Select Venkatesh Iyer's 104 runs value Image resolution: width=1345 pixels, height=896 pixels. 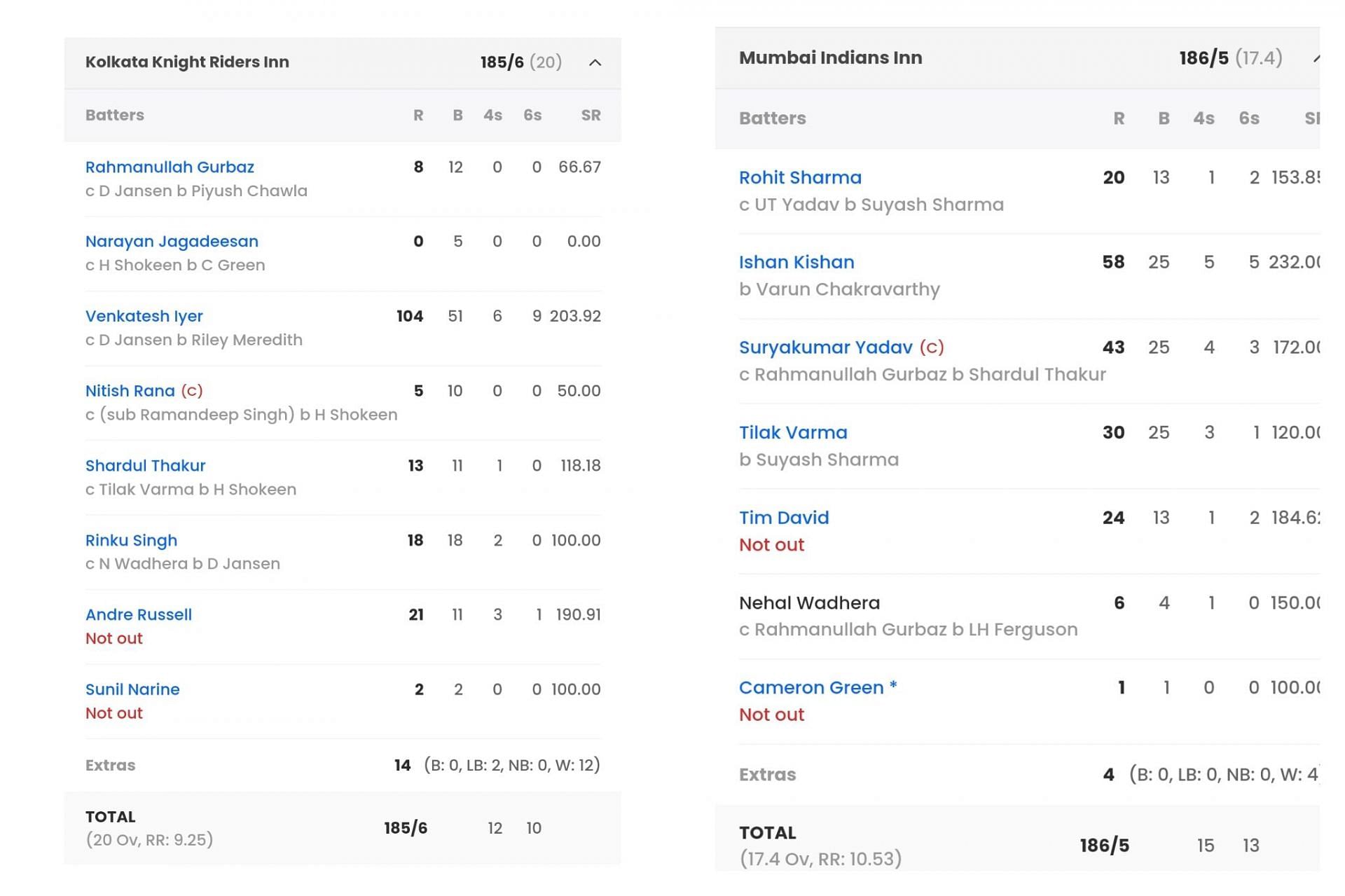tap(410, 316)
